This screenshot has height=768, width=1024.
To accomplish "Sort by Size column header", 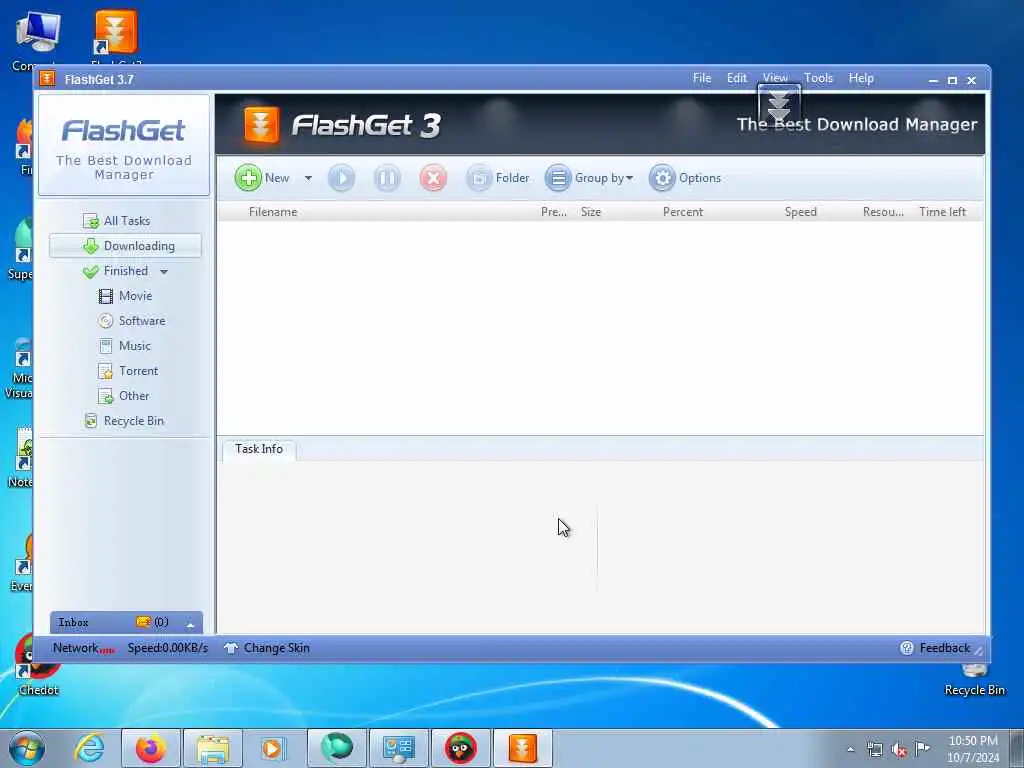I will coord(591,212).
